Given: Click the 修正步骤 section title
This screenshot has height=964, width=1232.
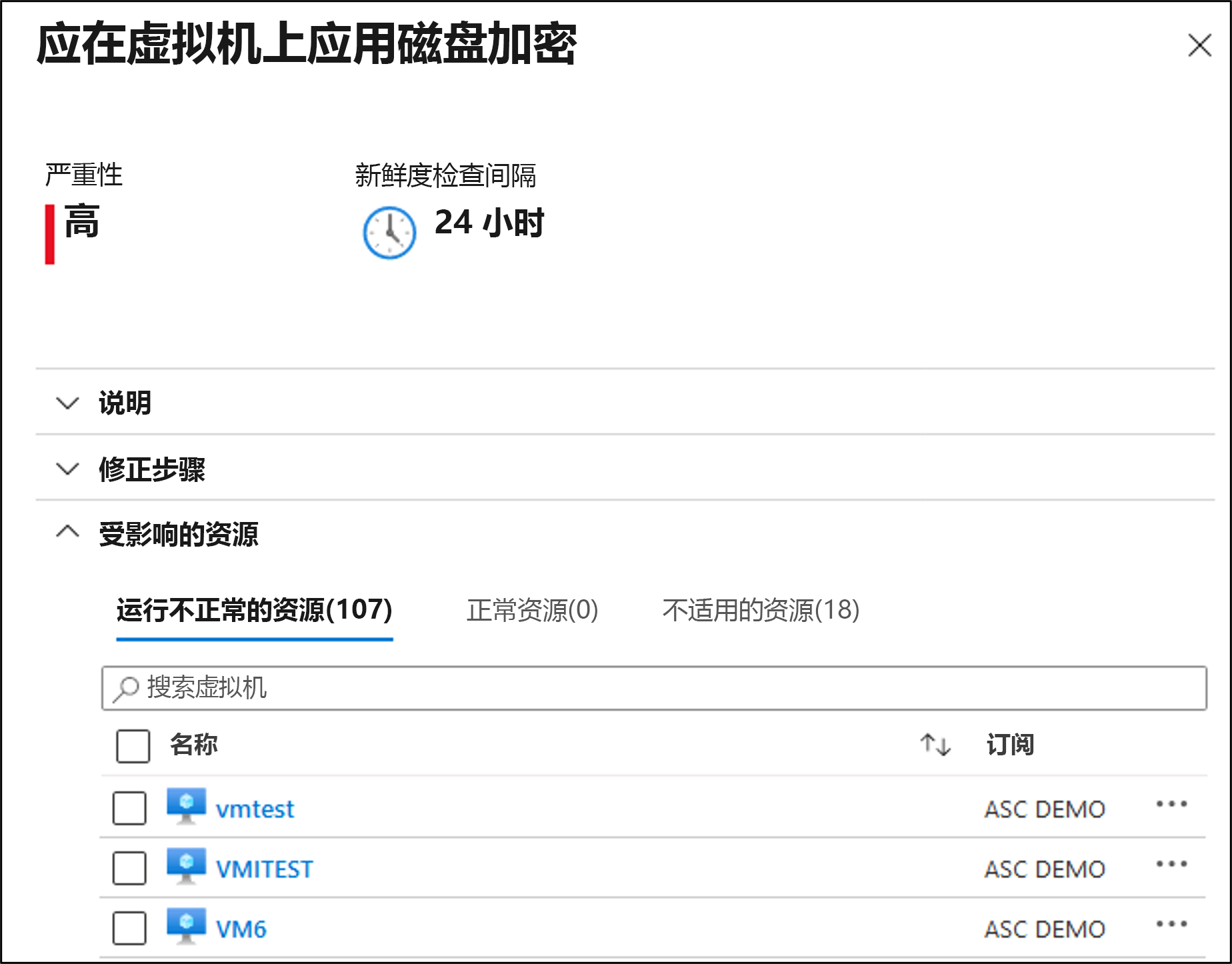Looking at the screenshot, I should [152, 469].
